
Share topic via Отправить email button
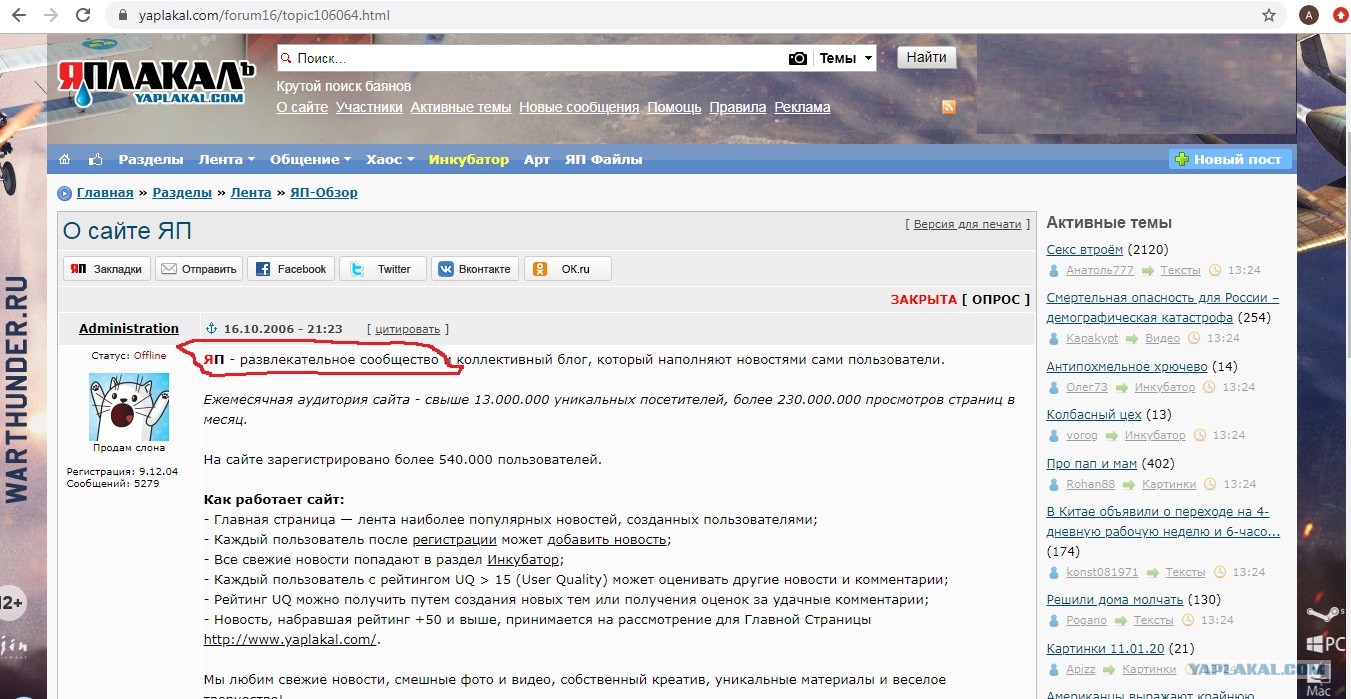[x=199, y=269]
